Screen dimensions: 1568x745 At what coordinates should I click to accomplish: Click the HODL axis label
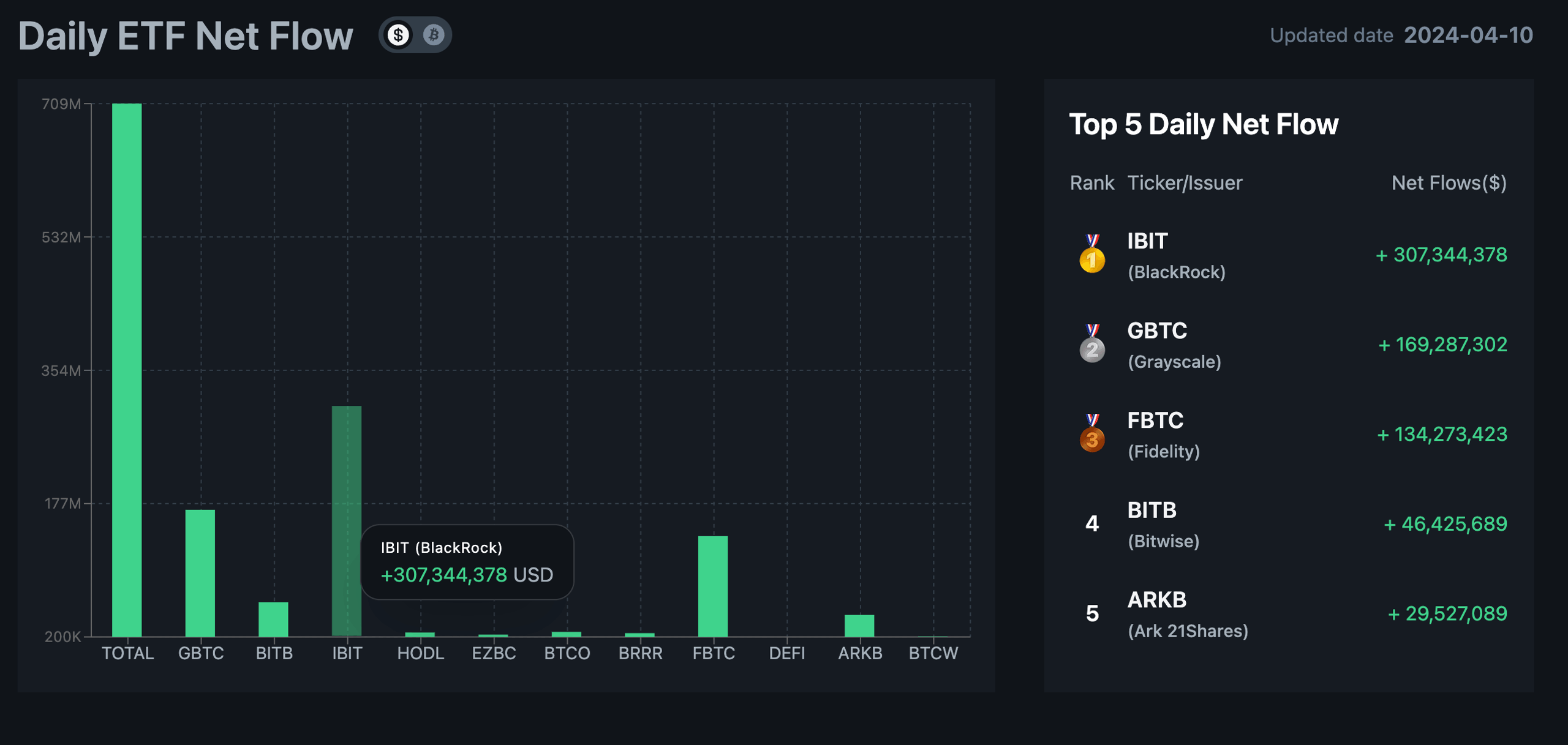coord(420,653)
